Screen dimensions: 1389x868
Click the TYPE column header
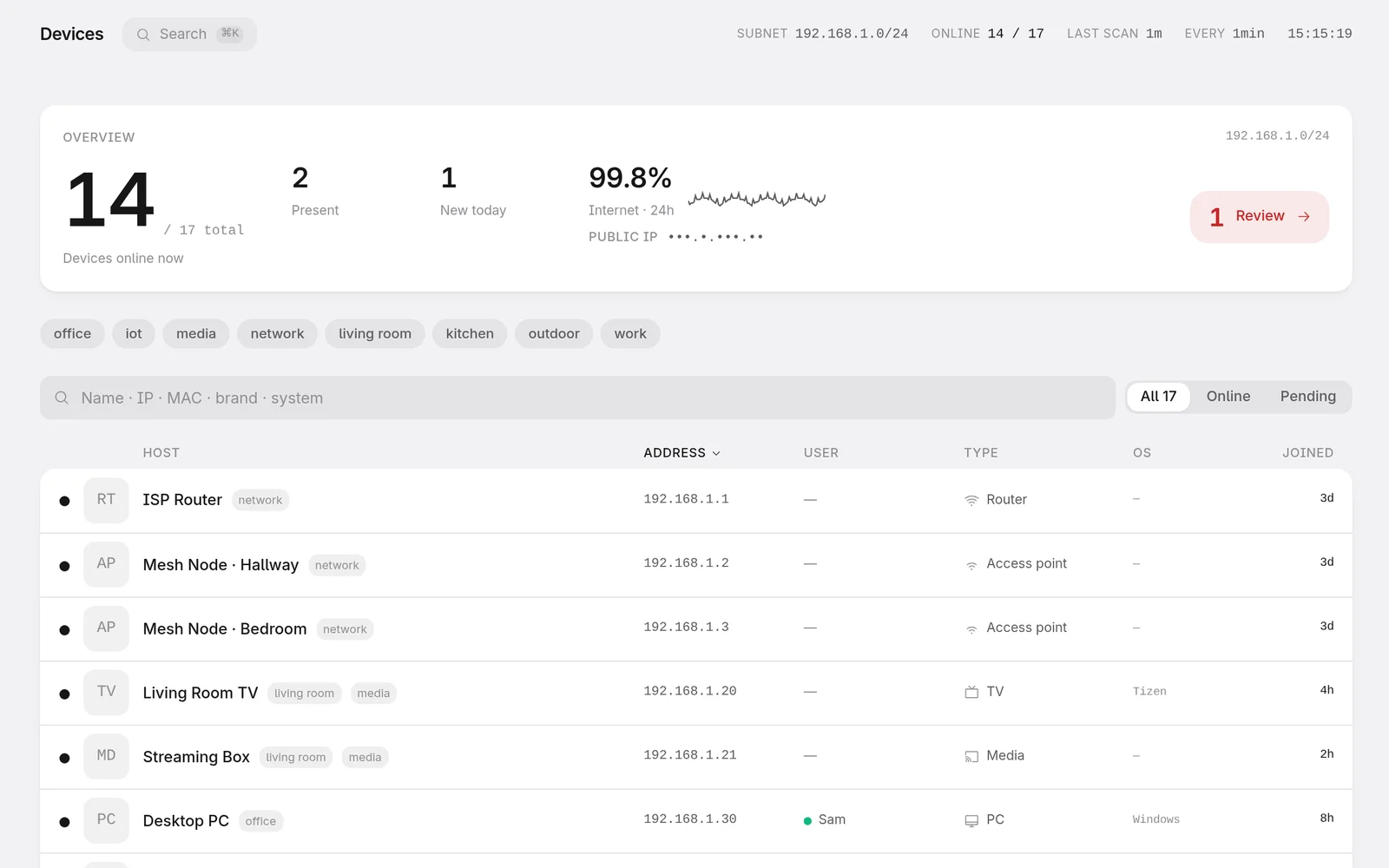coord(981,453)
